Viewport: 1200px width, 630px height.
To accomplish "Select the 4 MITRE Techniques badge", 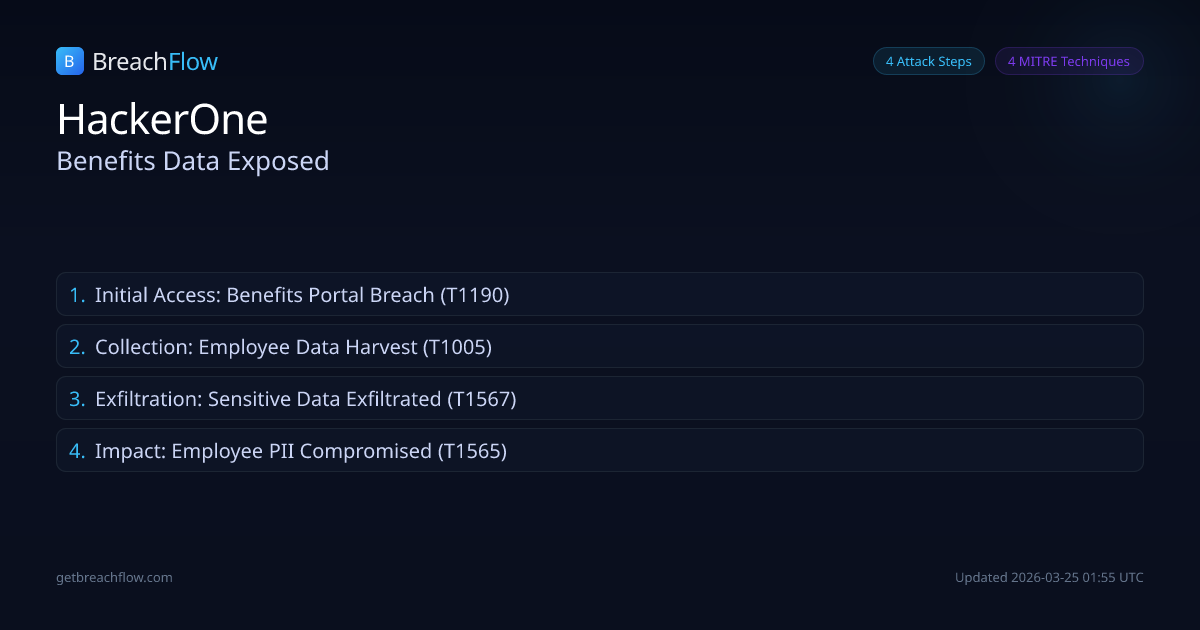I will (1068, 61).
